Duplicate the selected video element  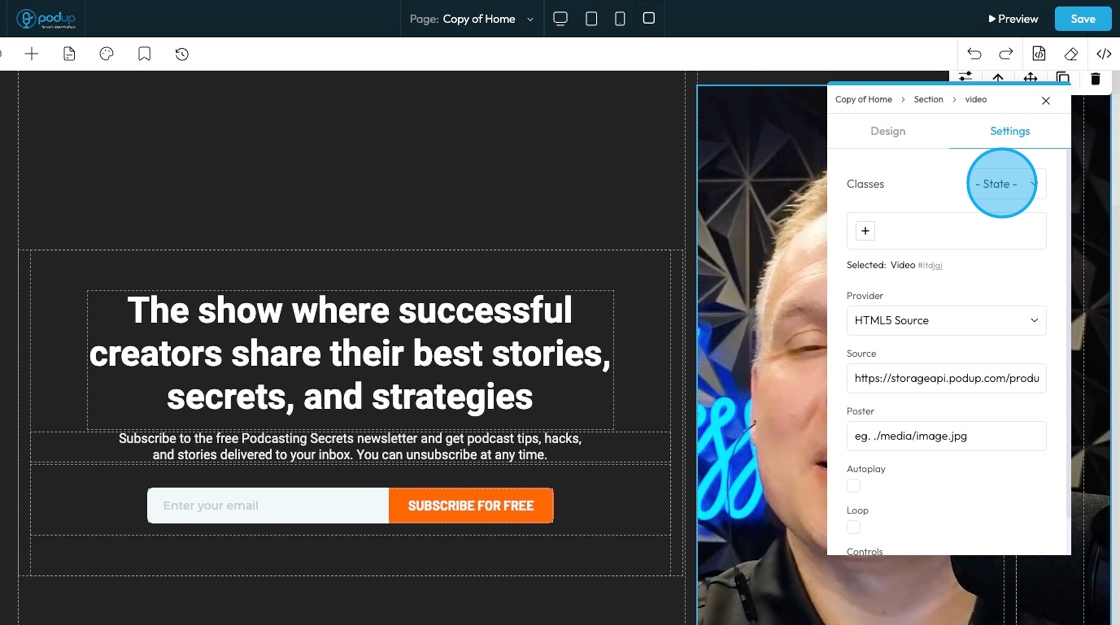[1063, 78]
